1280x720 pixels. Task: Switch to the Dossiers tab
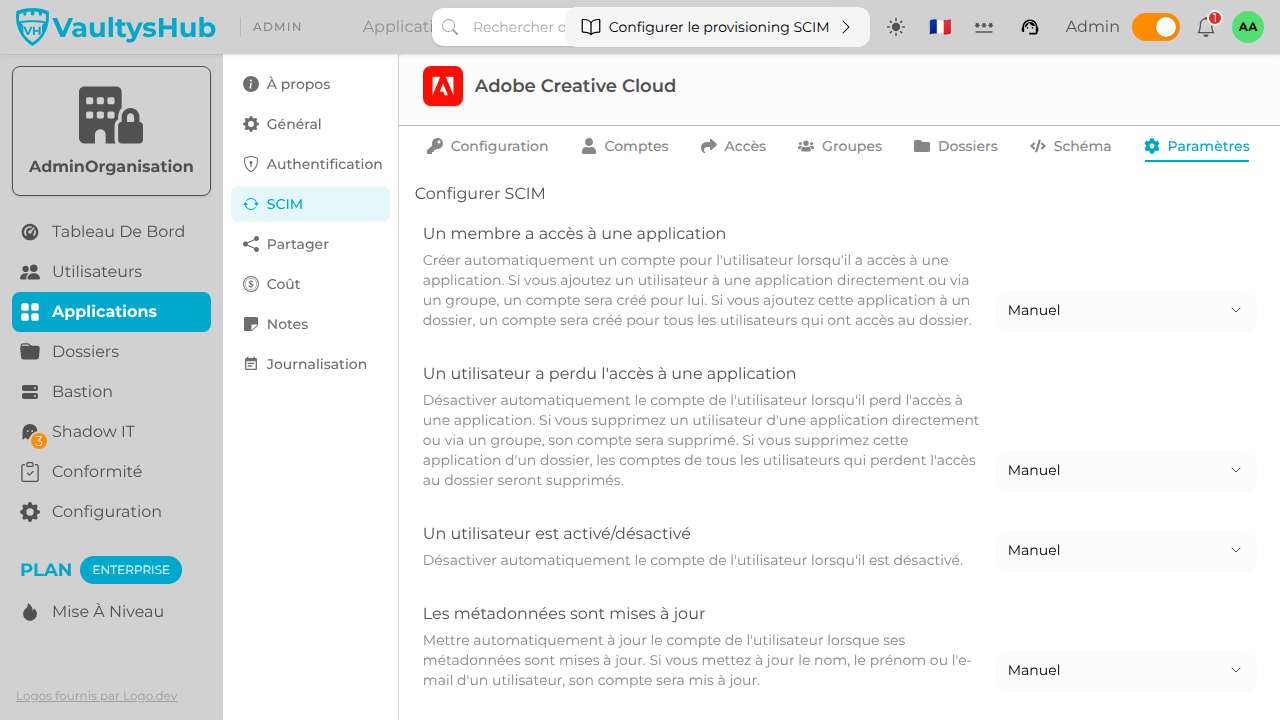pos(956,146)
